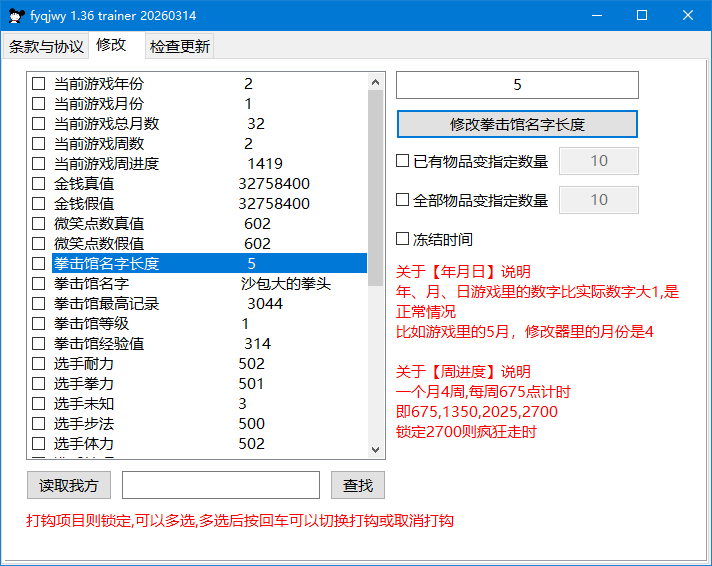Screen dimensions: 712x566
Task: Open the 检查更新 tab
Action: click(x=180, y=47)
